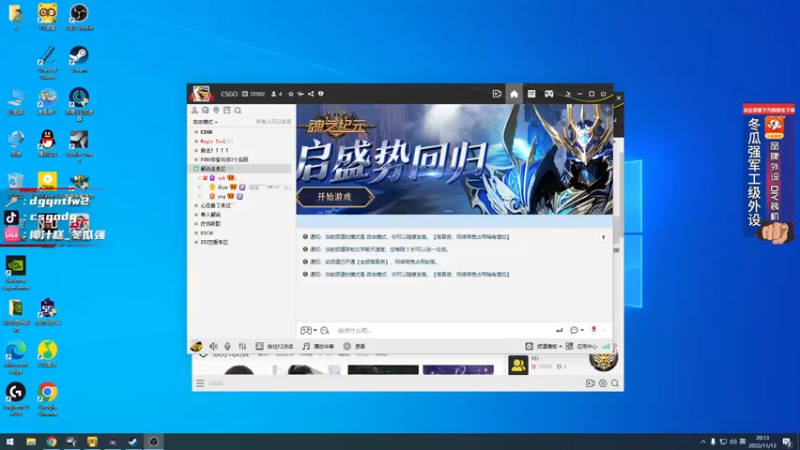The width and height of the screenshot is (800, 450).
Task: Click the 开始游戏 button on banner
Action: [x=335, y=197]
